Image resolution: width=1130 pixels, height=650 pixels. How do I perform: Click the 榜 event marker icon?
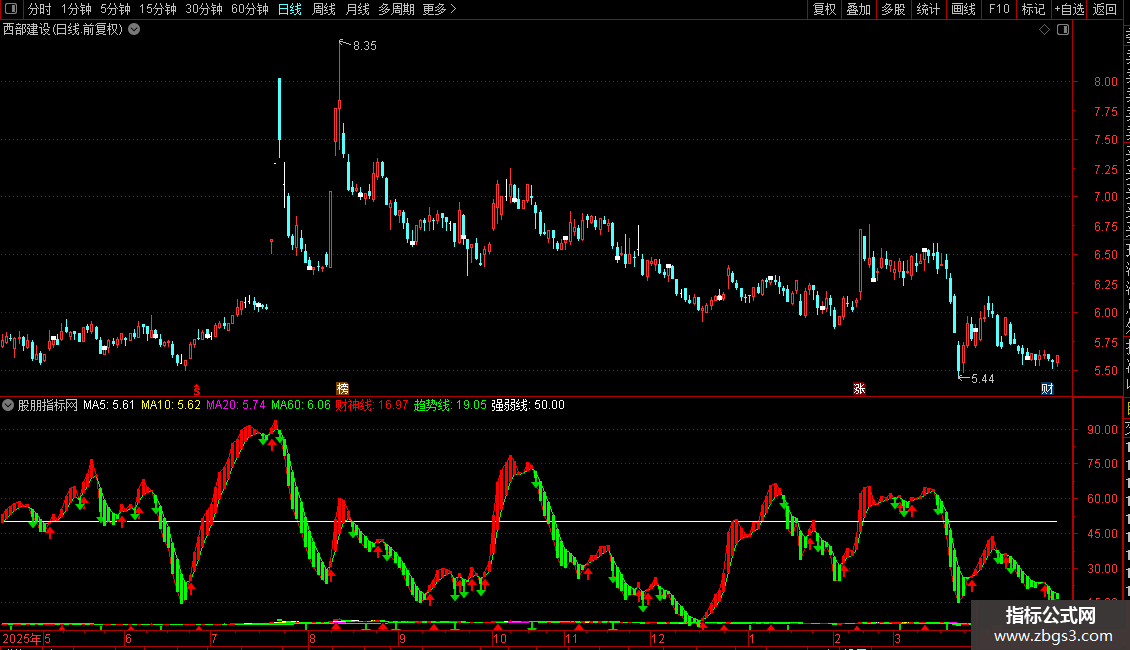[342, 388]
